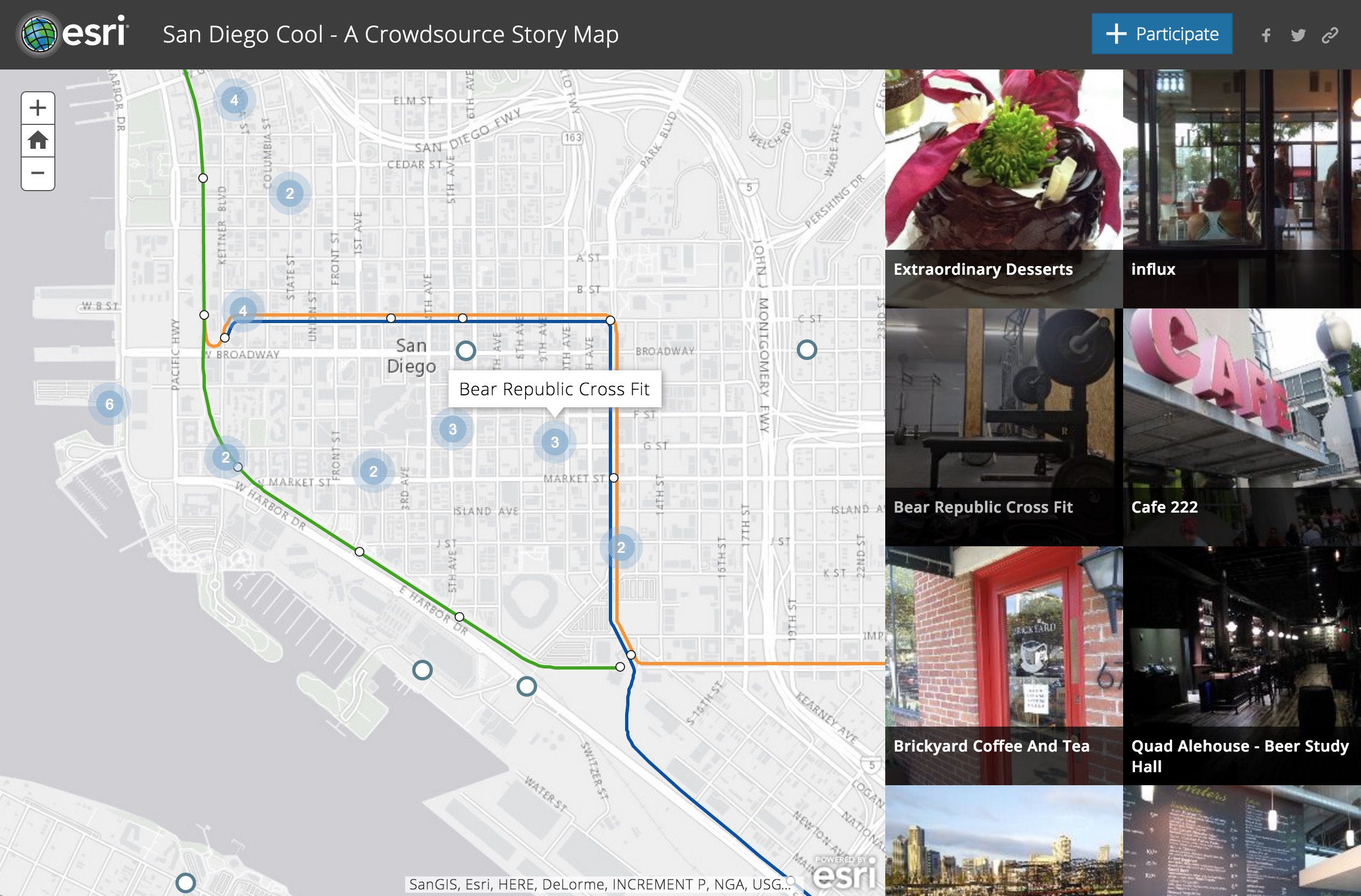Viewport: 1361px width, 896px height.
Task: Select Bear Republic Cross Fit tile
Action: (1004, 427)
